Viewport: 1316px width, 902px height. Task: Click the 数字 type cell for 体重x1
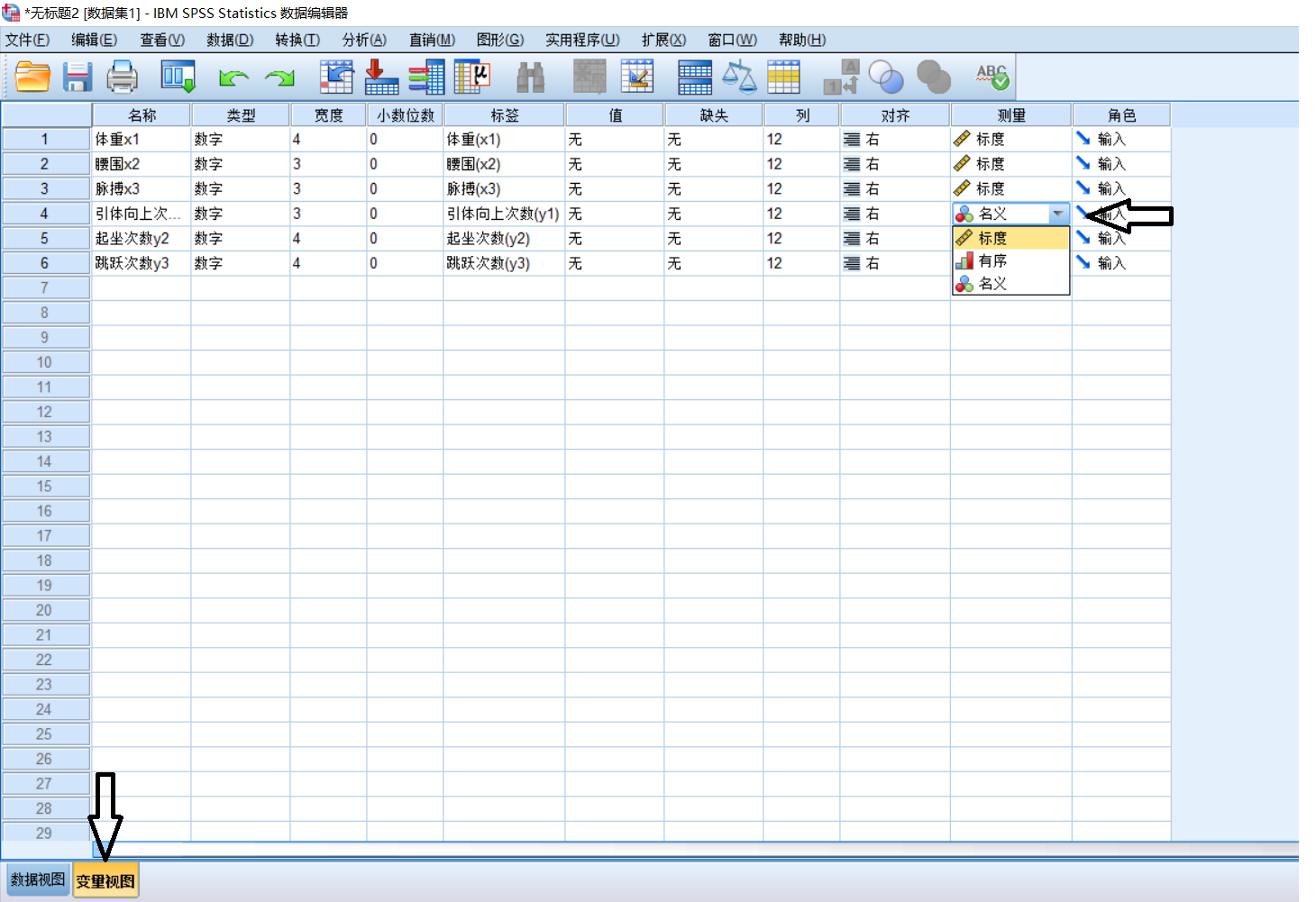(241, 140)
